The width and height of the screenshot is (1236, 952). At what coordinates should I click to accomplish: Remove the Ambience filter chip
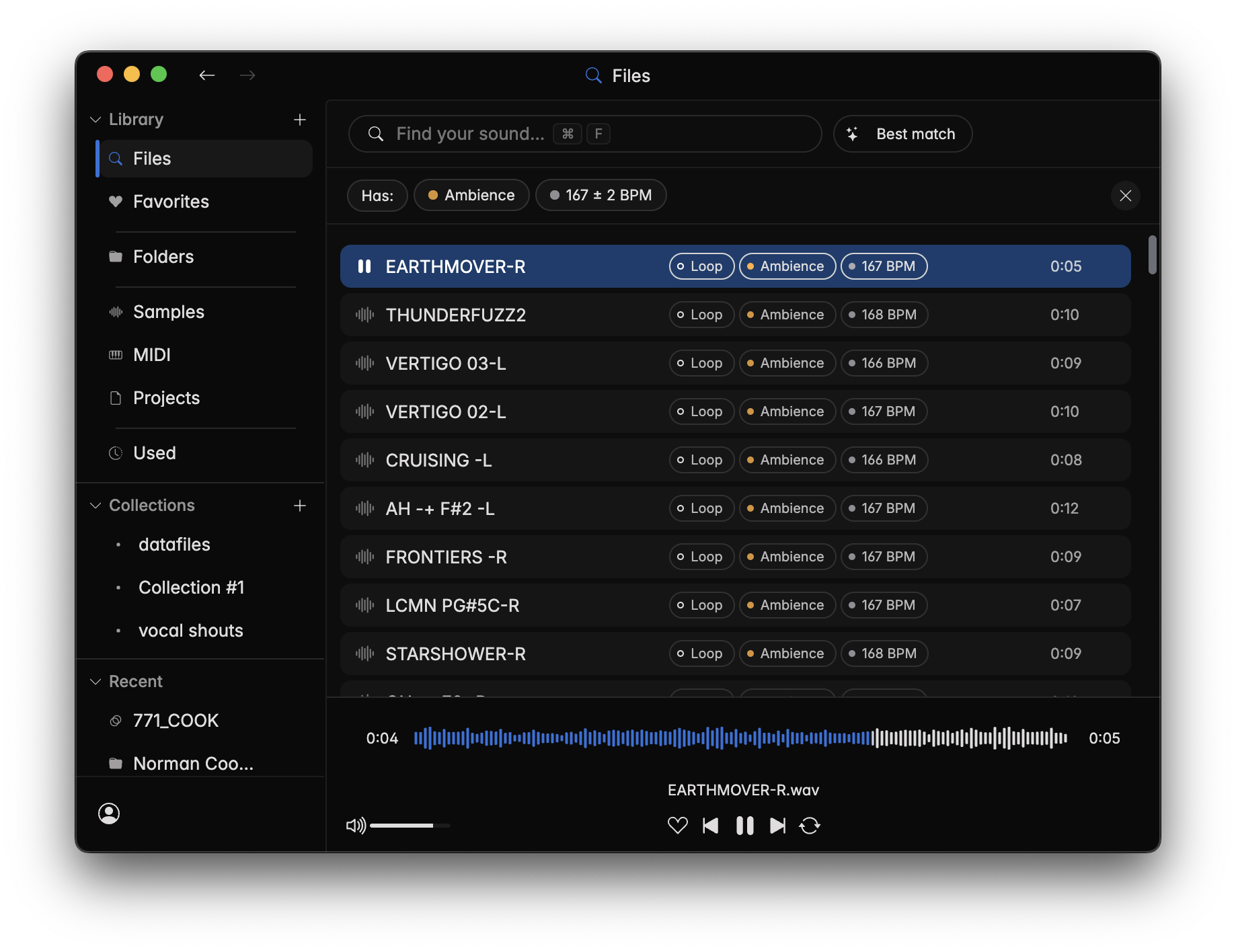(471, 196)
